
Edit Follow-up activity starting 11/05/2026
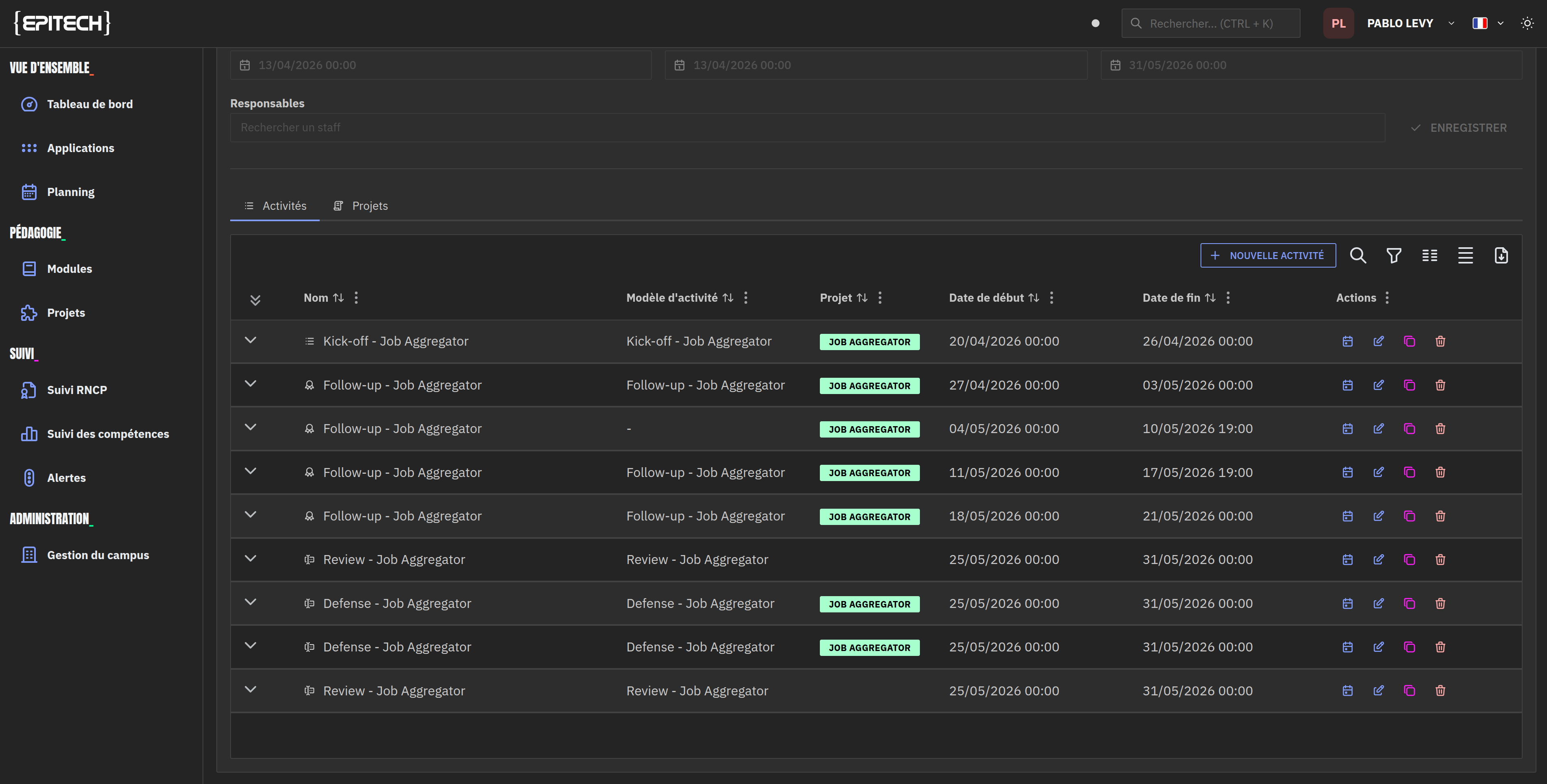[x=1378, y=473]
